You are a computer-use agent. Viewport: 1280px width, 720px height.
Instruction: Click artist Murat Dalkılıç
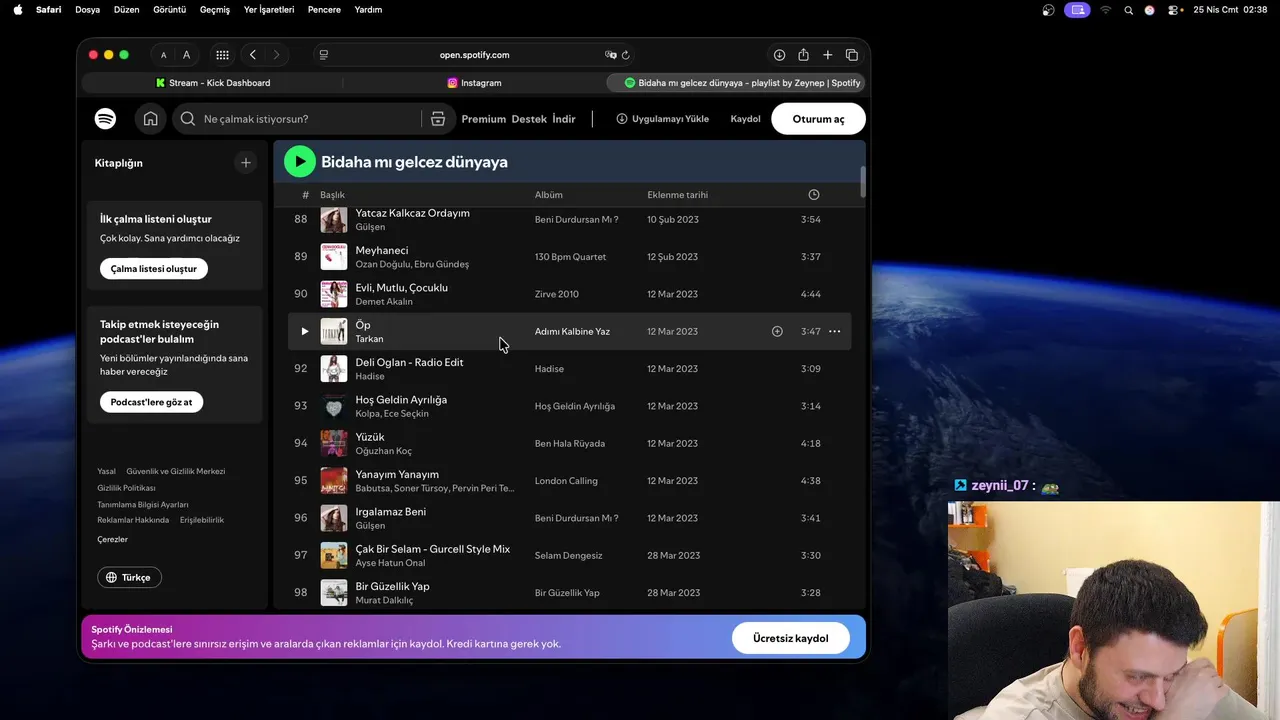click(384, 600)
